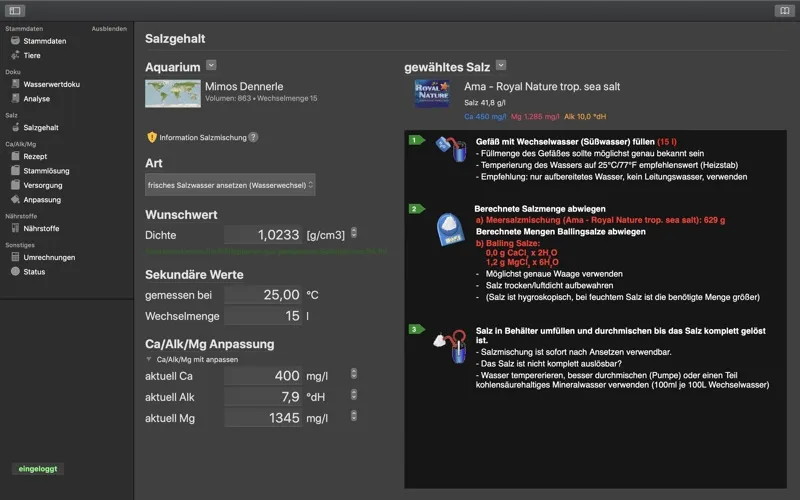The width and height of the screenshot is (800, 500).
Task: Click the Dichte value field 1,0233
Action: pos(263,235)
